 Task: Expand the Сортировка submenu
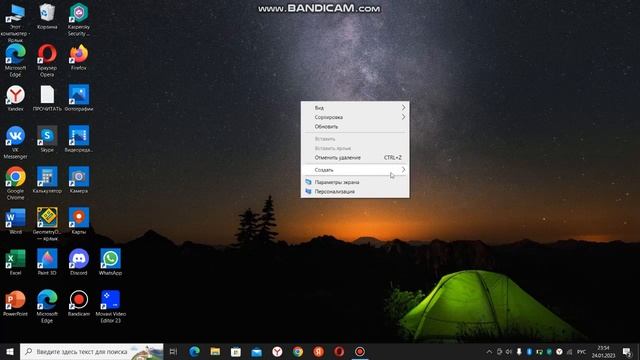click(355, 117)
